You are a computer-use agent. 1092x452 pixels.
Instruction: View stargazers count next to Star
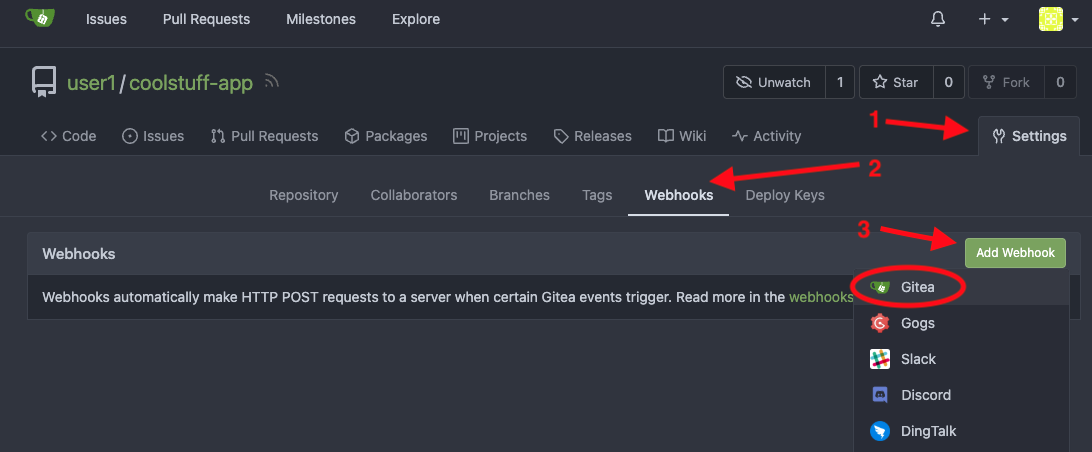click(949, 82)
